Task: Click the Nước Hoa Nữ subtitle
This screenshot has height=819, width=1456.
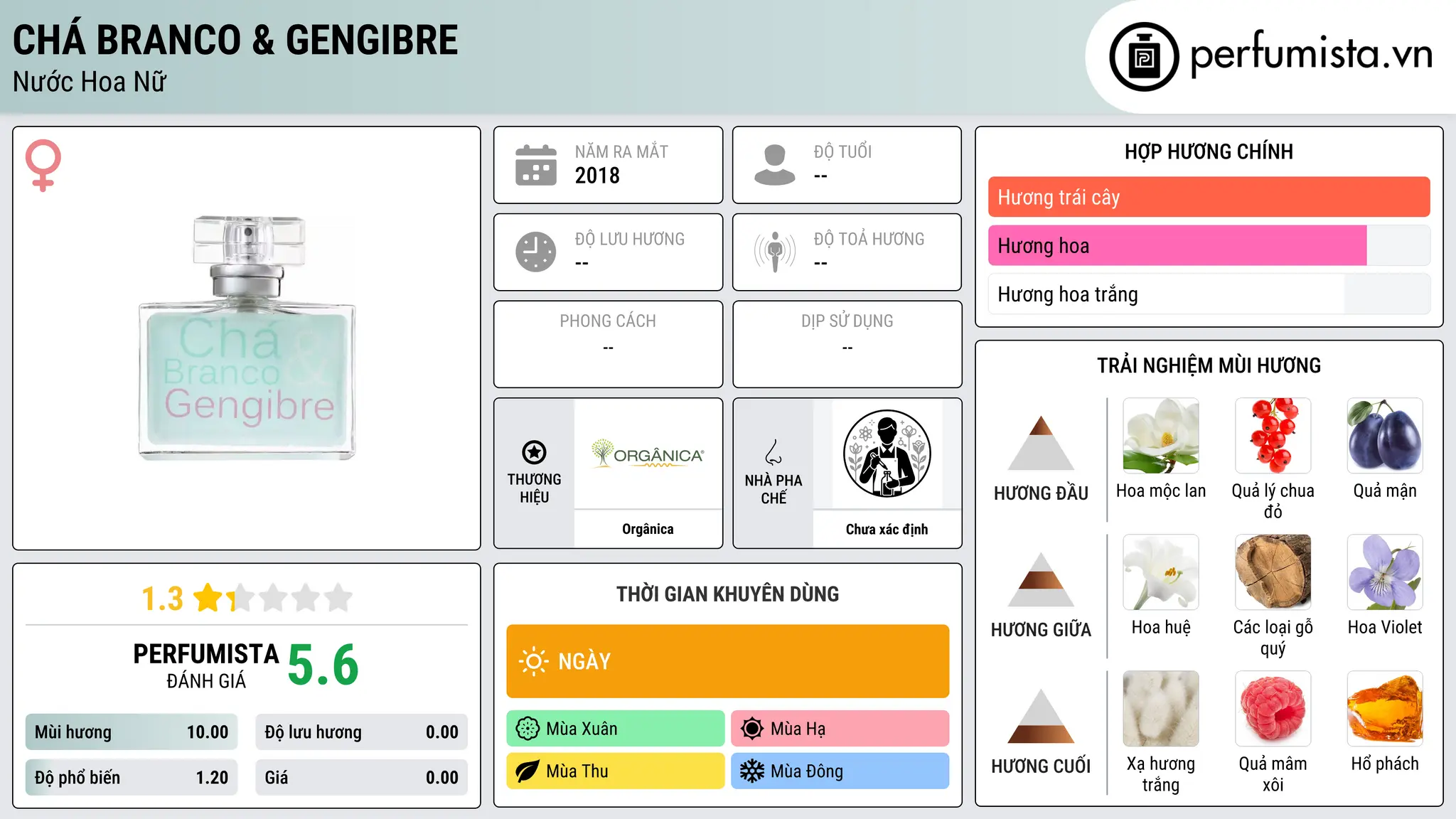Action: [x=90, y=82]
